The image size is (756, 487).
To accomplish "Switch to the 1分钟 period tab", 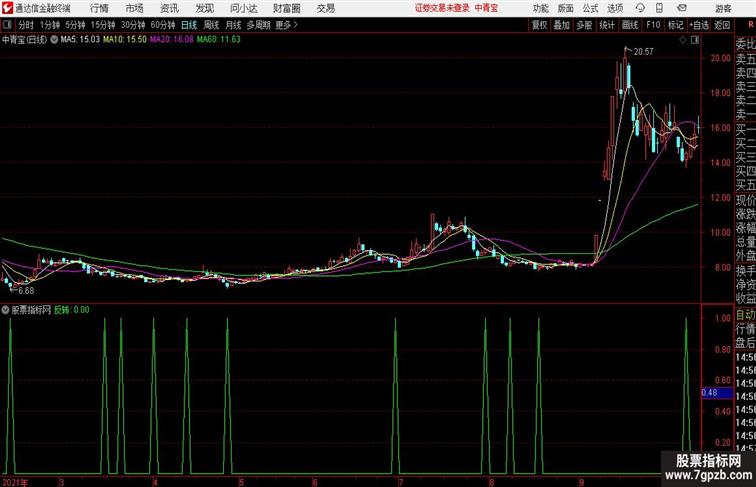I will click(x=50, y=25).
